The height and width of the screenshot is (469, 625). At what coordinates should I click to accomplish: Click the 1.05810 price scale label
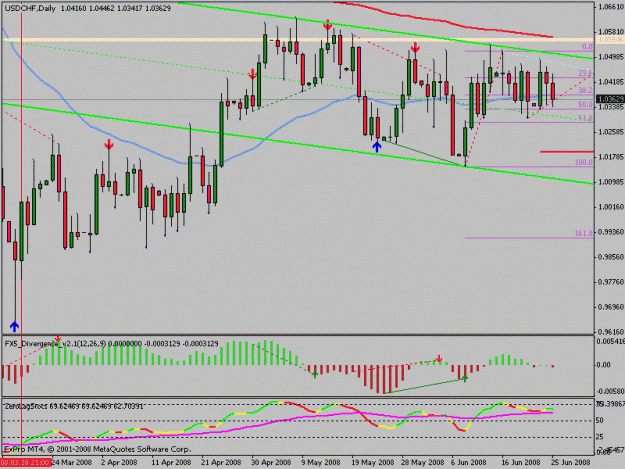[611, 32]
